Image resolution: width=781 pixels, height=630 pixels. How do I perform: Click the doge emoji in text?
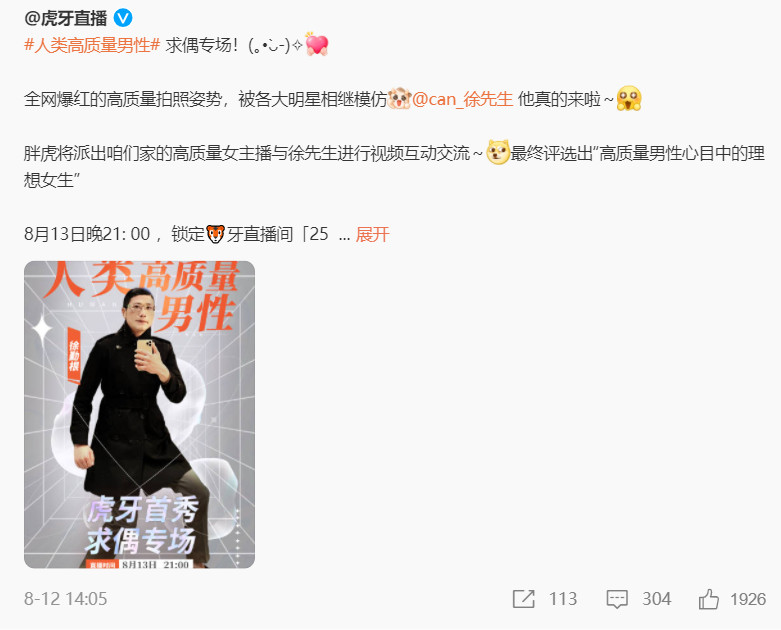pos(498,152)
